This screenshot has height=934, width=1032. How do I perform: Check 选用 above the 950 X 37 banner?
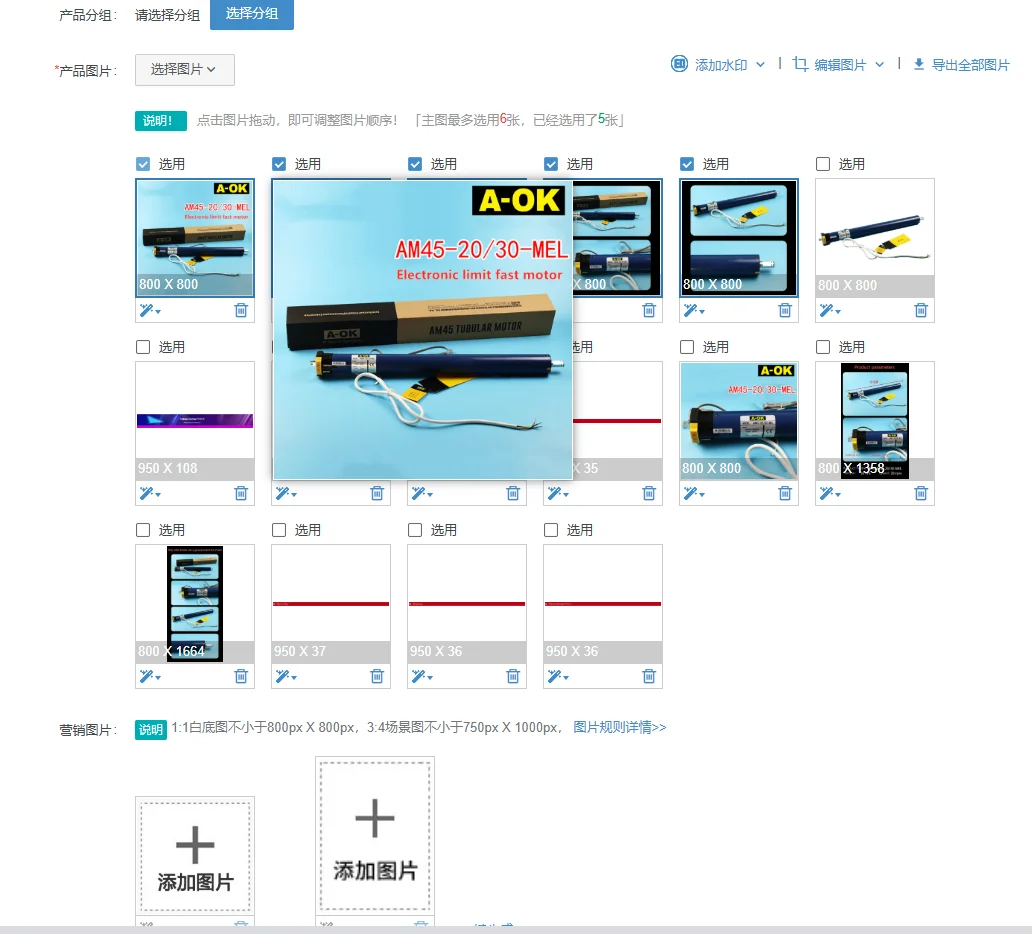[279, 530]
